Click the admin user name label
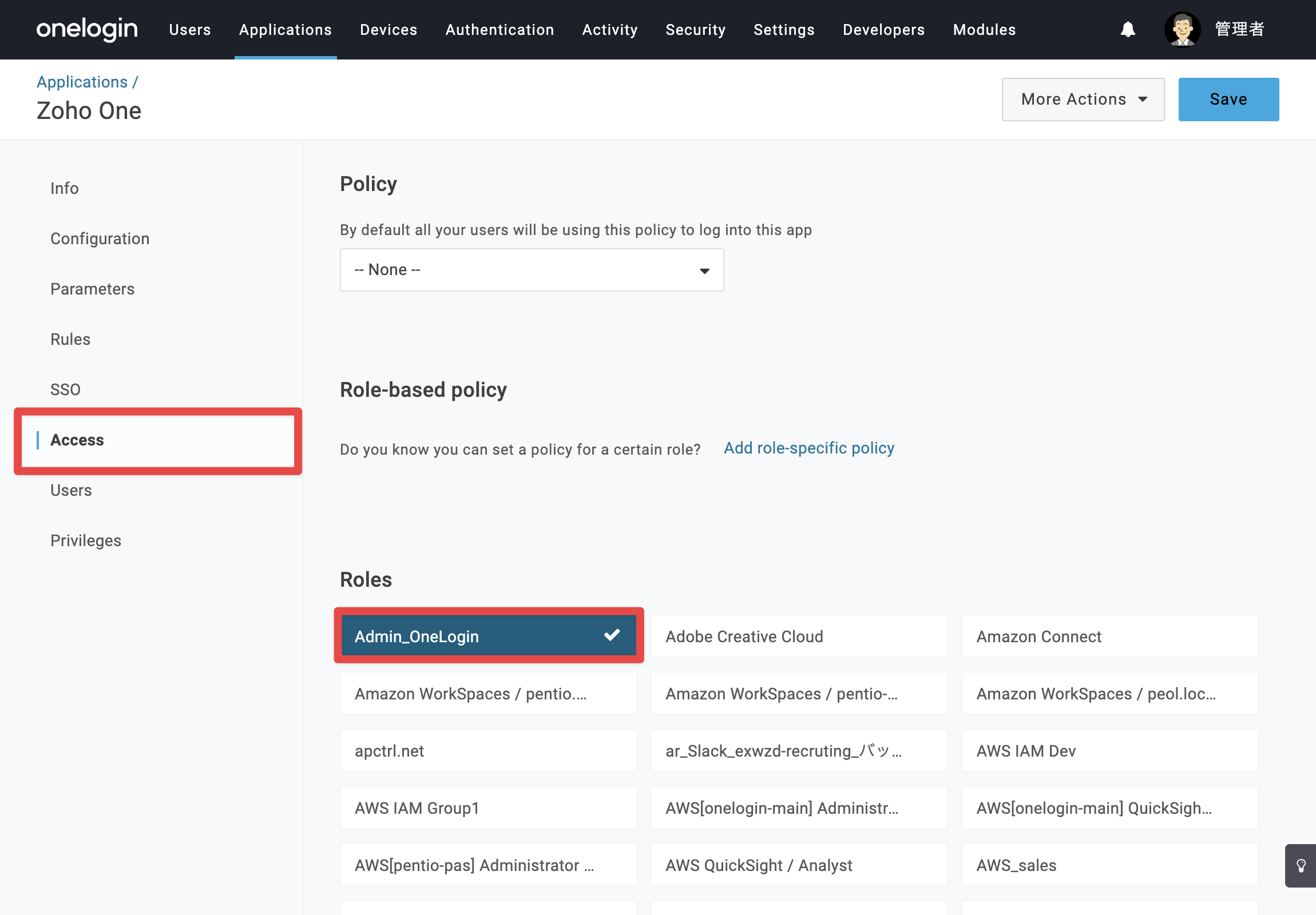The width and height of the screenshot is (1316, 915). click(x=1239, y=29)
